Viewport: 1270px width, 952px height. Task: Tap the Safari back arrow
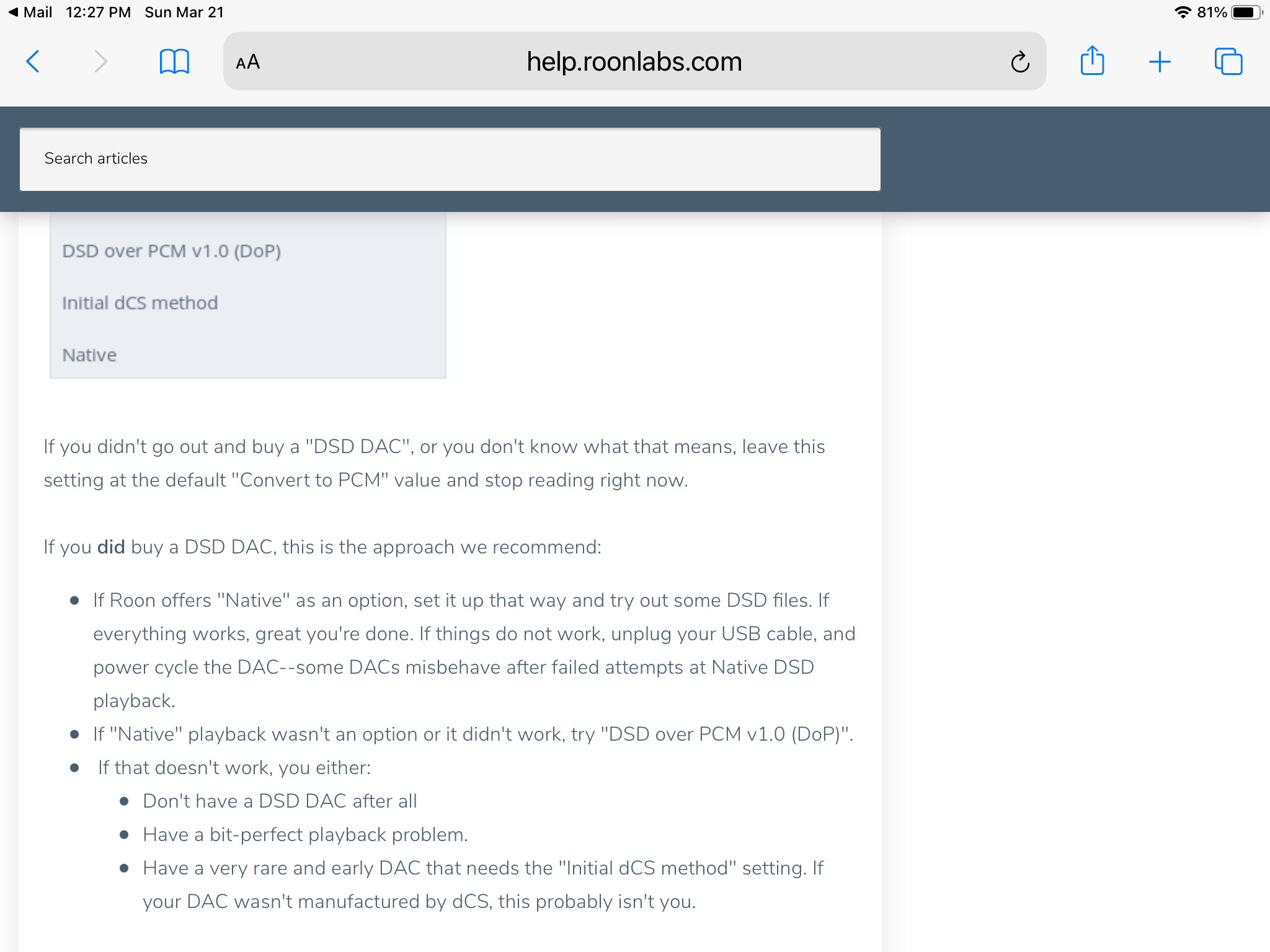point(33,61)
